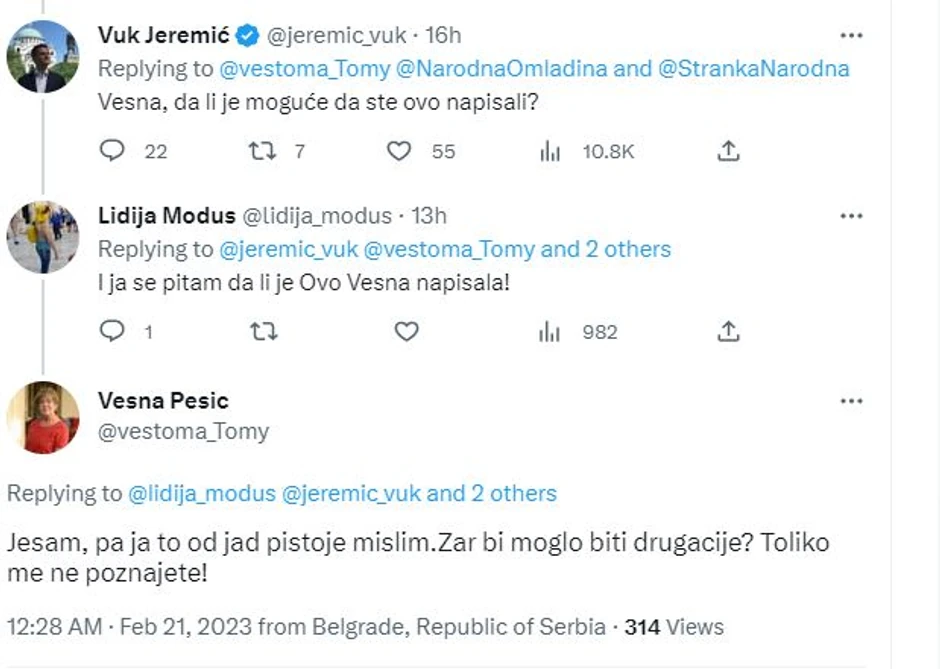Image resolution: width=940 pixels, height=669 pixels.
Task: Share Lidija Modus's tweet
Action: click(729, 331)
